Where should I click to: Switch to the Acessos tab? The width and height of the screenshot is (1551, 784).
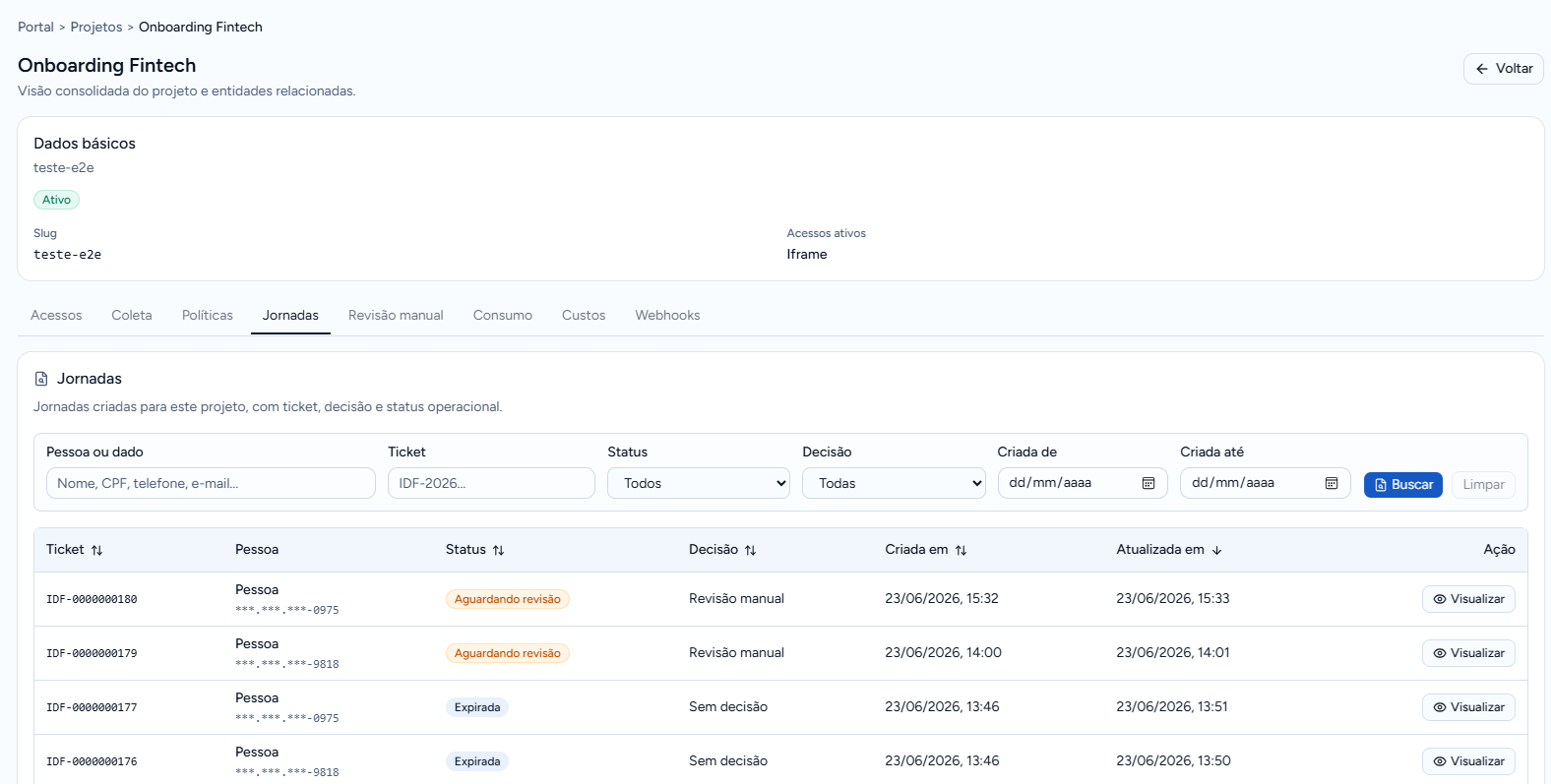coord(56,316)
